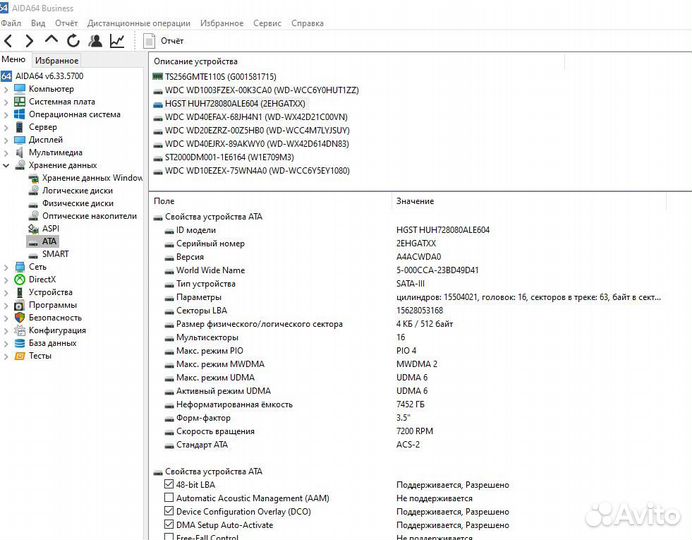Click the up-level arrow toolbar icon
This screenshot has width=692, height=540.
pos(51,40)
